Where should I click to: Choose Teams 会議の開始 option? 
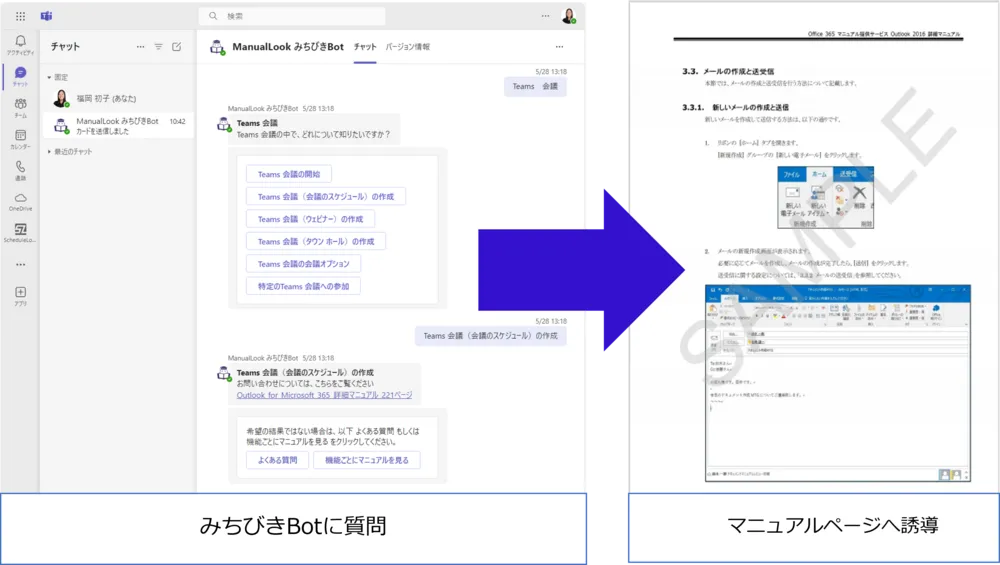click(289, 174)
